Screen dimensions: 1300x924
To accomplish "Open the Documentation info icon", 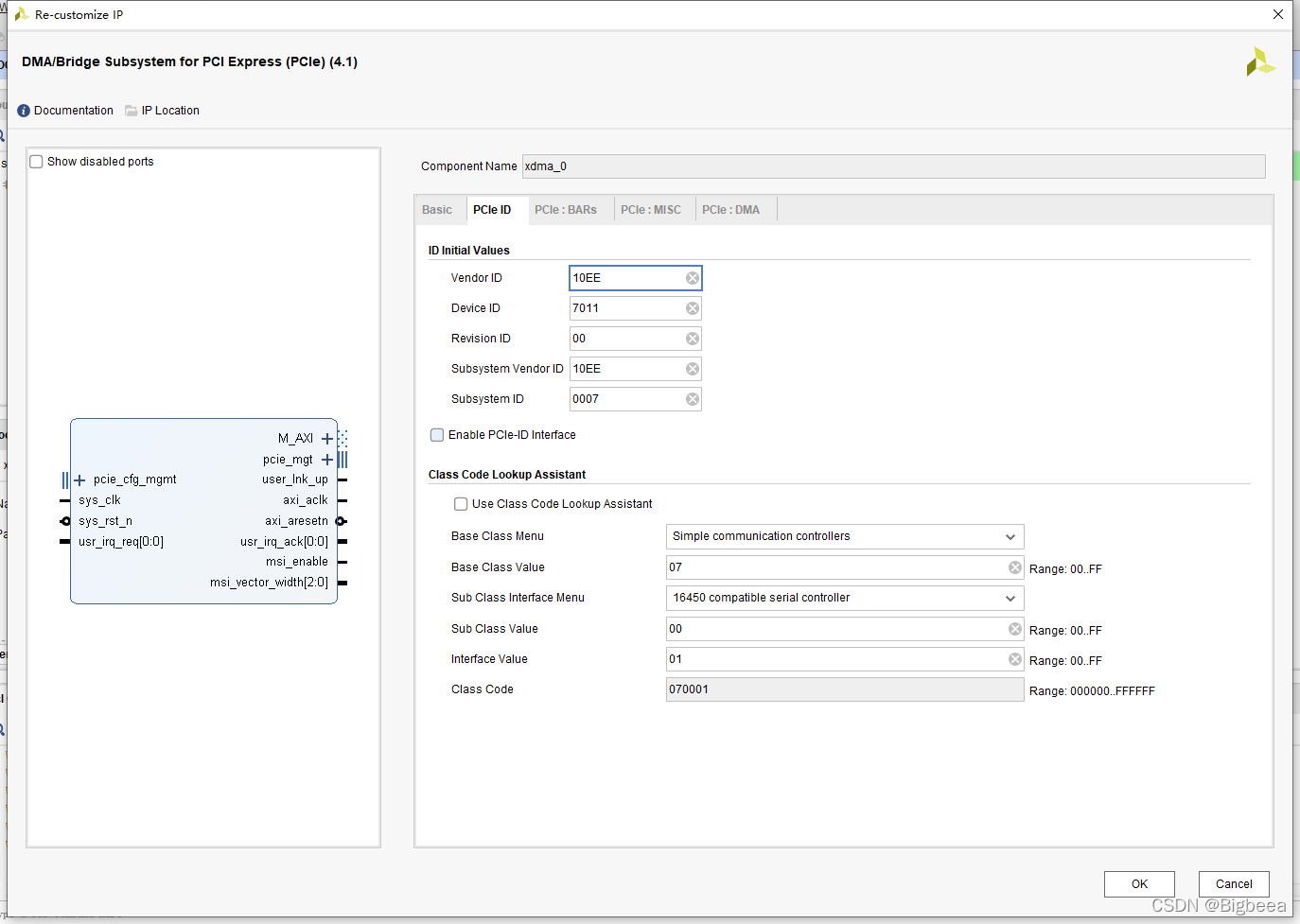I will [24, 111].
